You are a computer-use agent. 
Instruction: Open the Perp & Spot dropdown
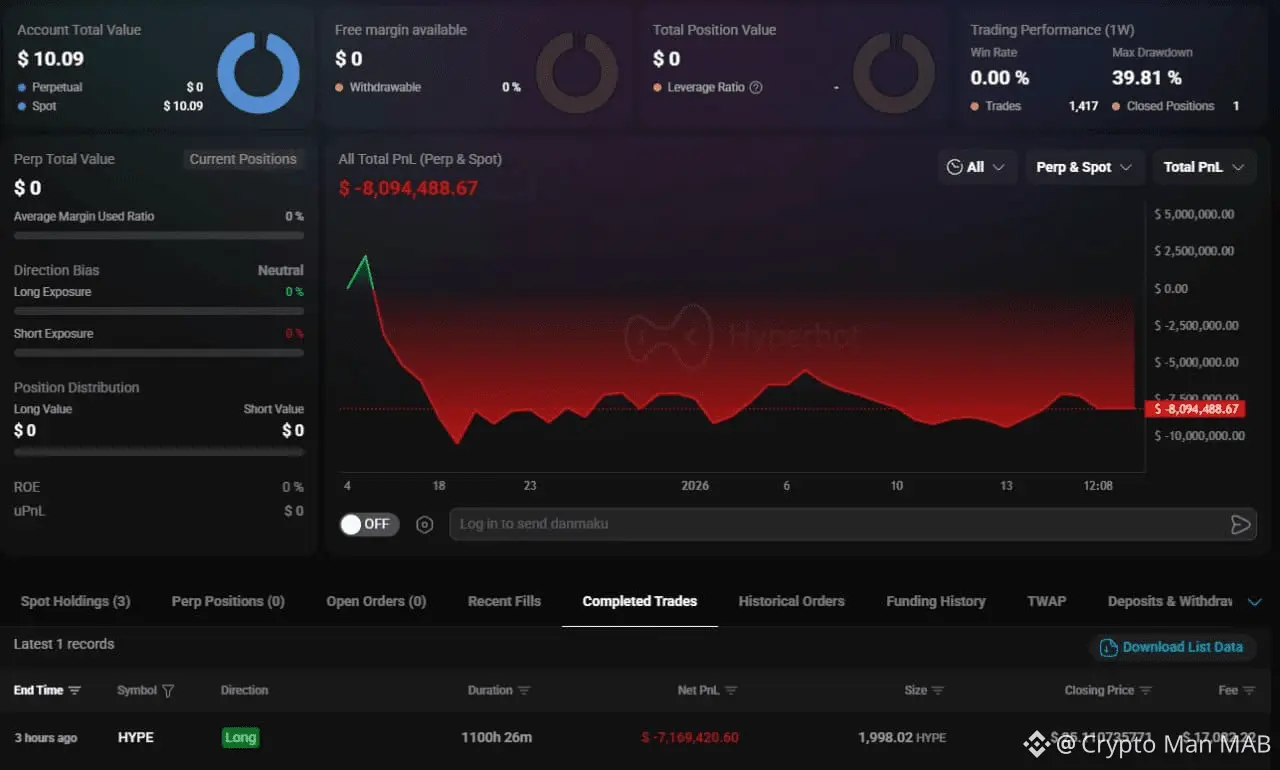1085,167
